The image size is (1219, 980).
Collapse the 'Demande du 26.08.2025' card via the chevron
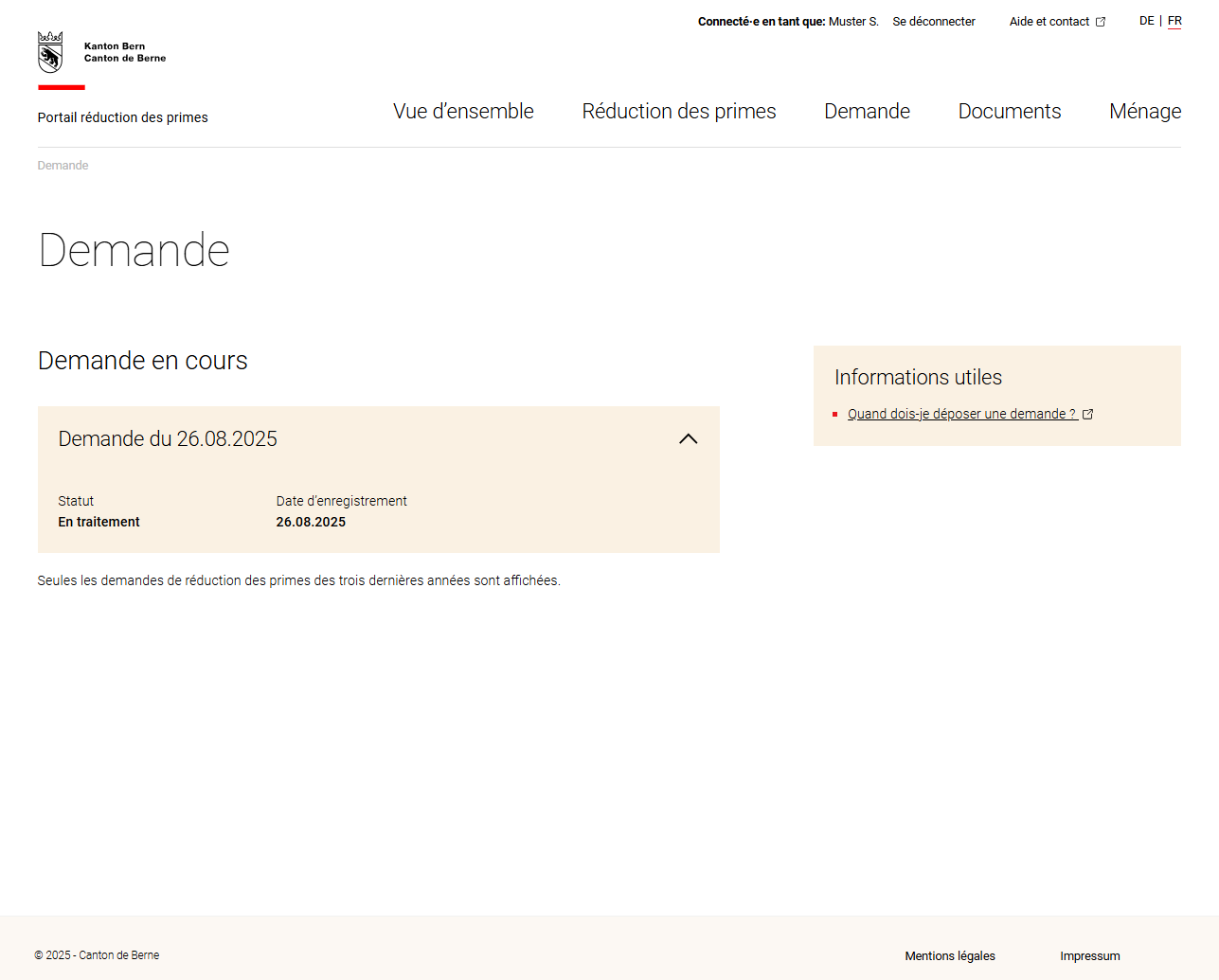click(689, 438)
